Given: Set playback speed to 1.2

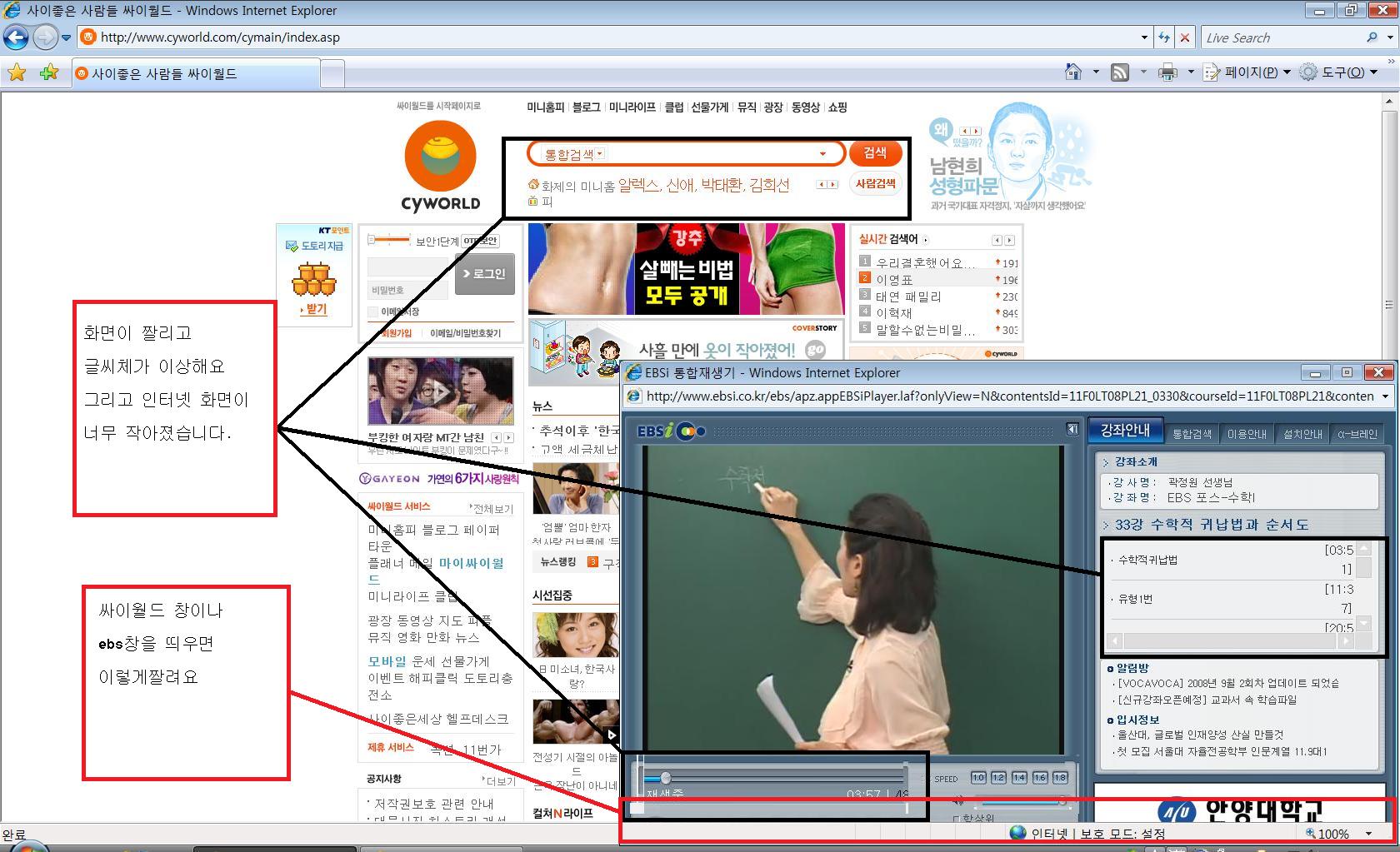Looking at the screenshot, I should coord(998,778).
